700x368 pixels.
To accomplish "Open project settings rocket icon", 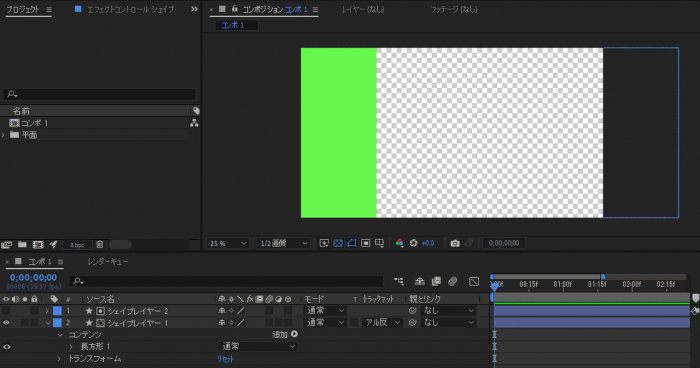I will (x=53, y=244).
